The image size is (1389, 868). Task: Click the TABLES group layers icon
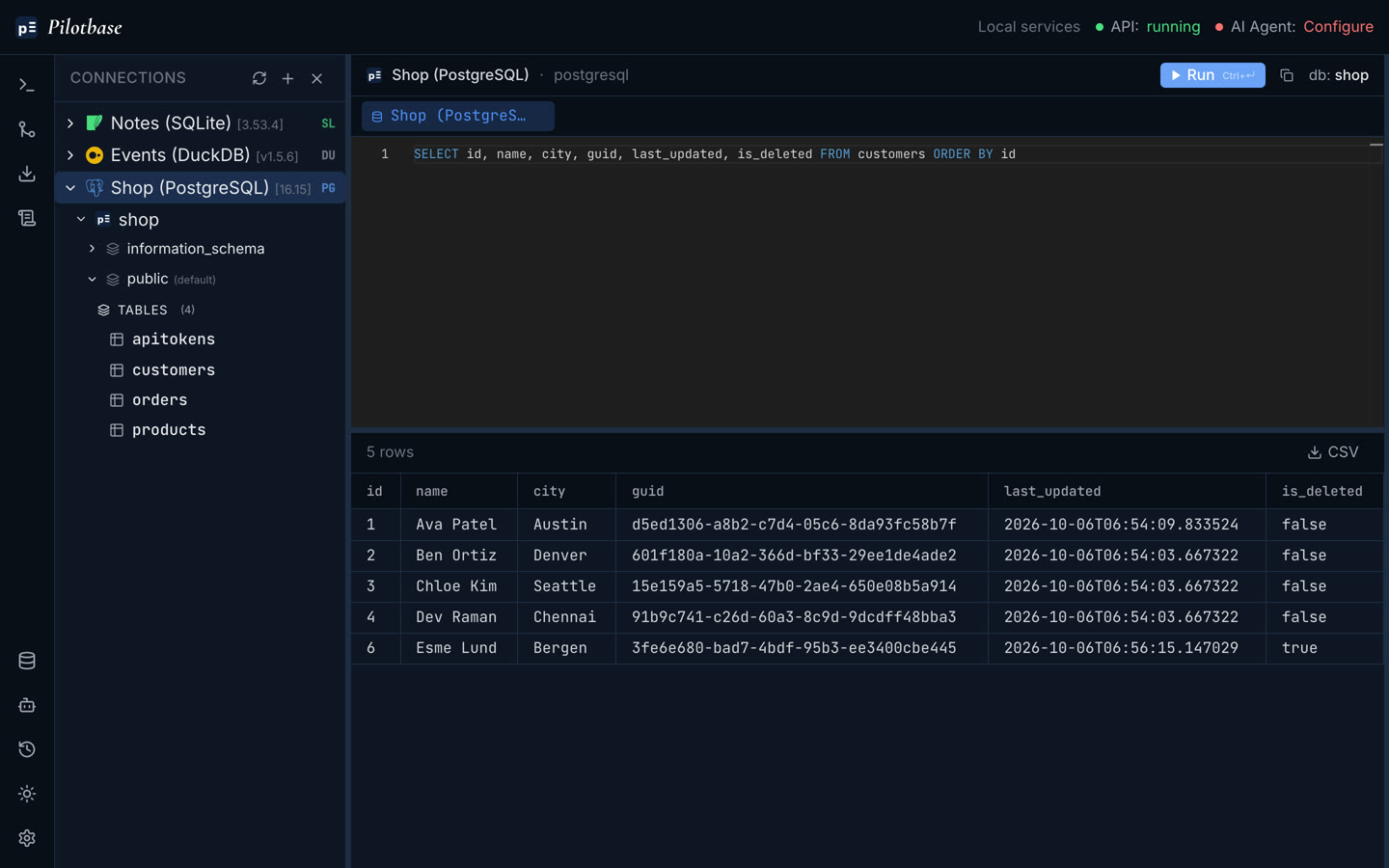tap(103, 311)
